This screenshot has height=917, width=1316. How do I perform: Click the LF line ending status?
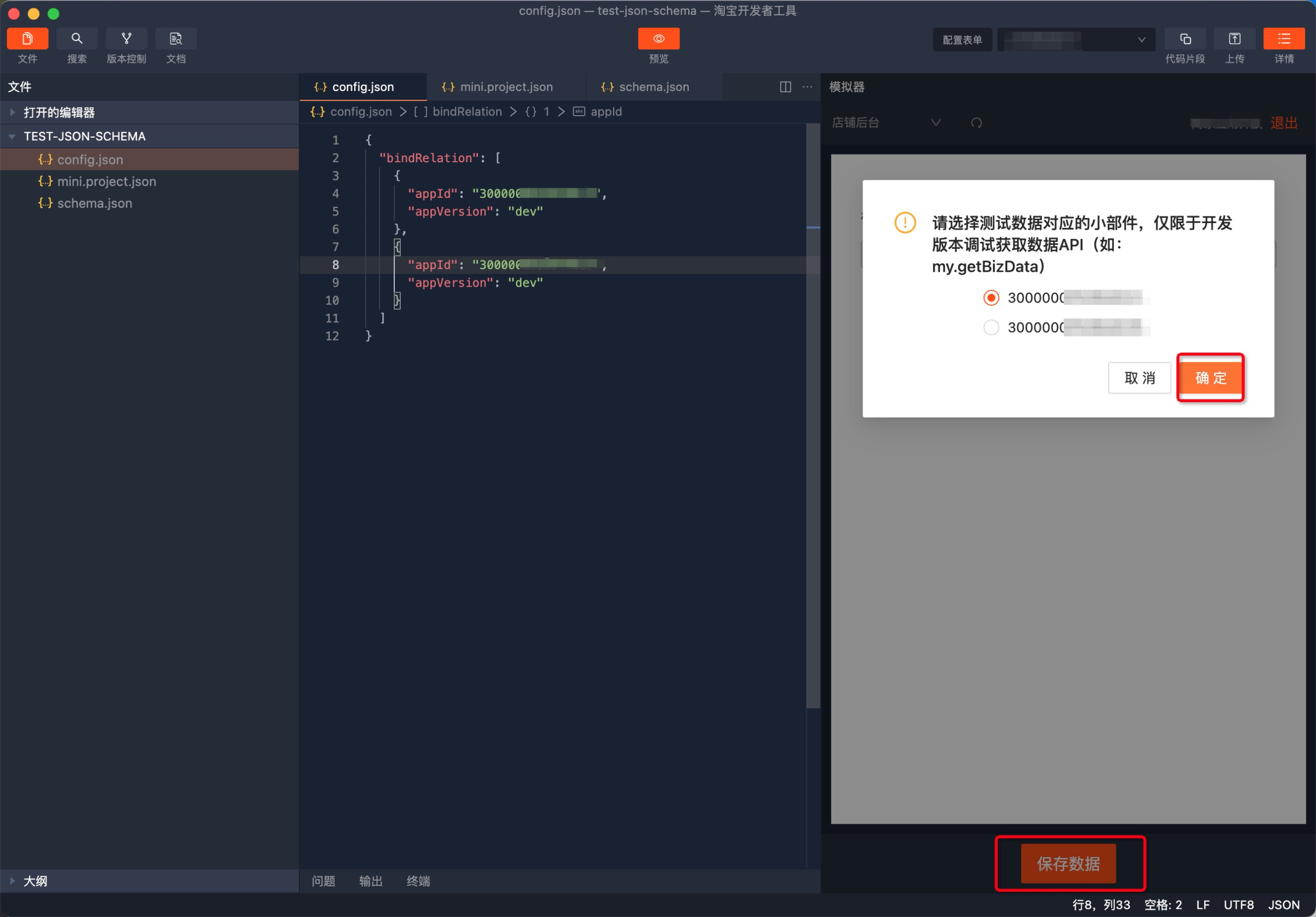pyautogui.click(x=1202, y=904)
